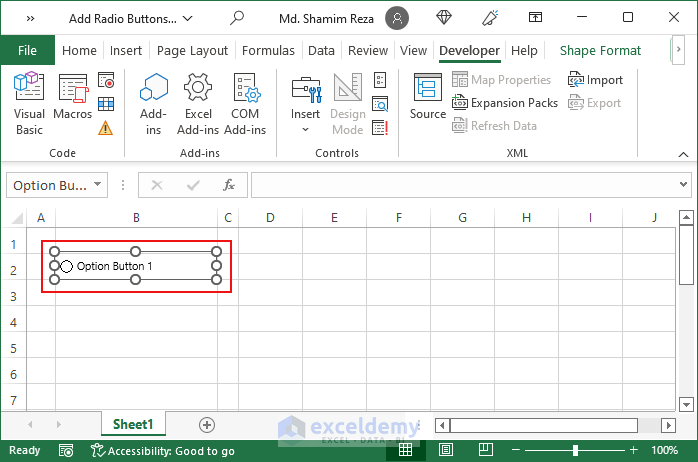Switch to Page Layout view
The height and width of the screenshot is (462, 698).
coord(446,450)
